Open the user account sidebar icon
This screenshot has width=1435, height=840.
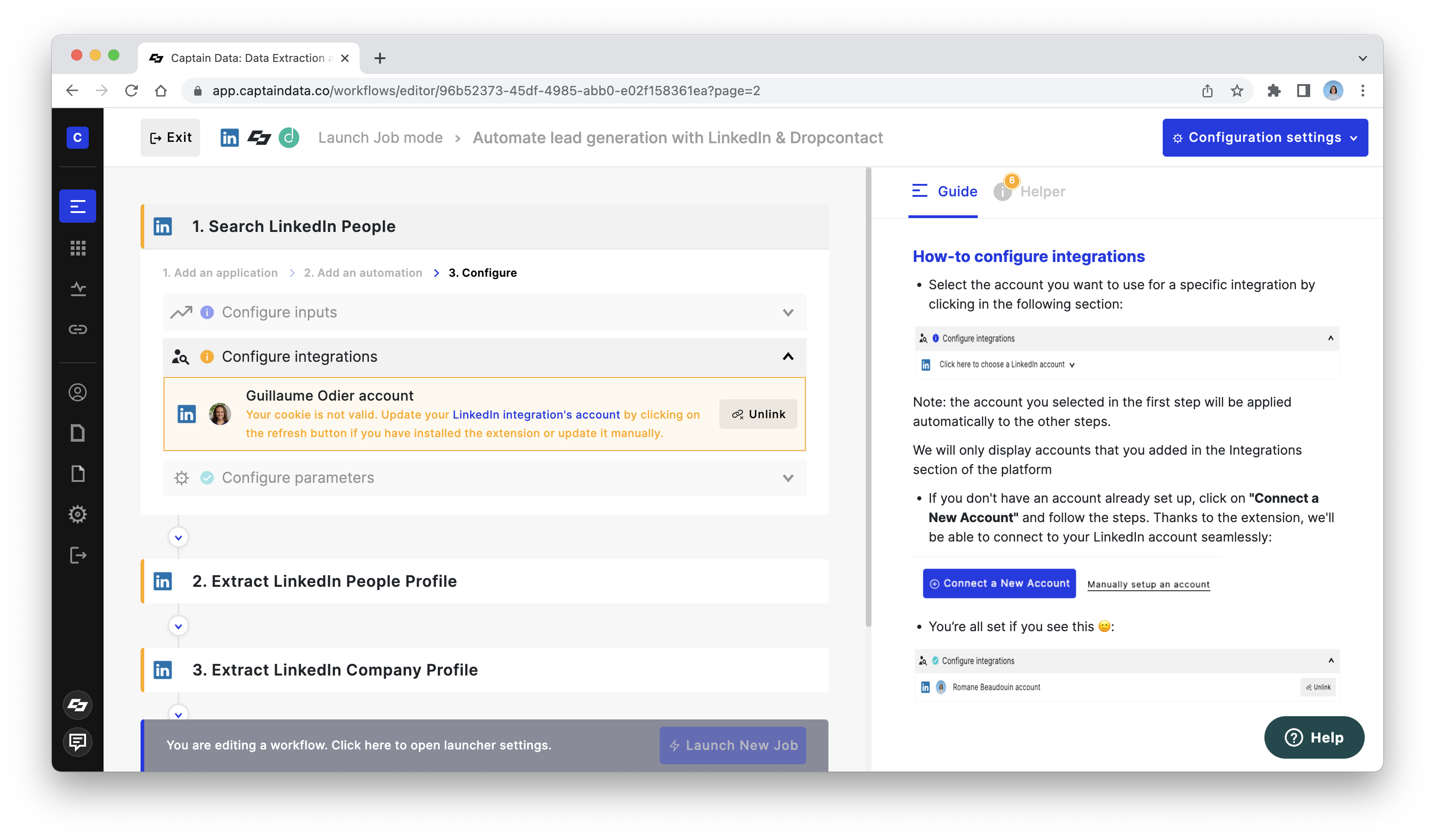(x=78, y=392)
